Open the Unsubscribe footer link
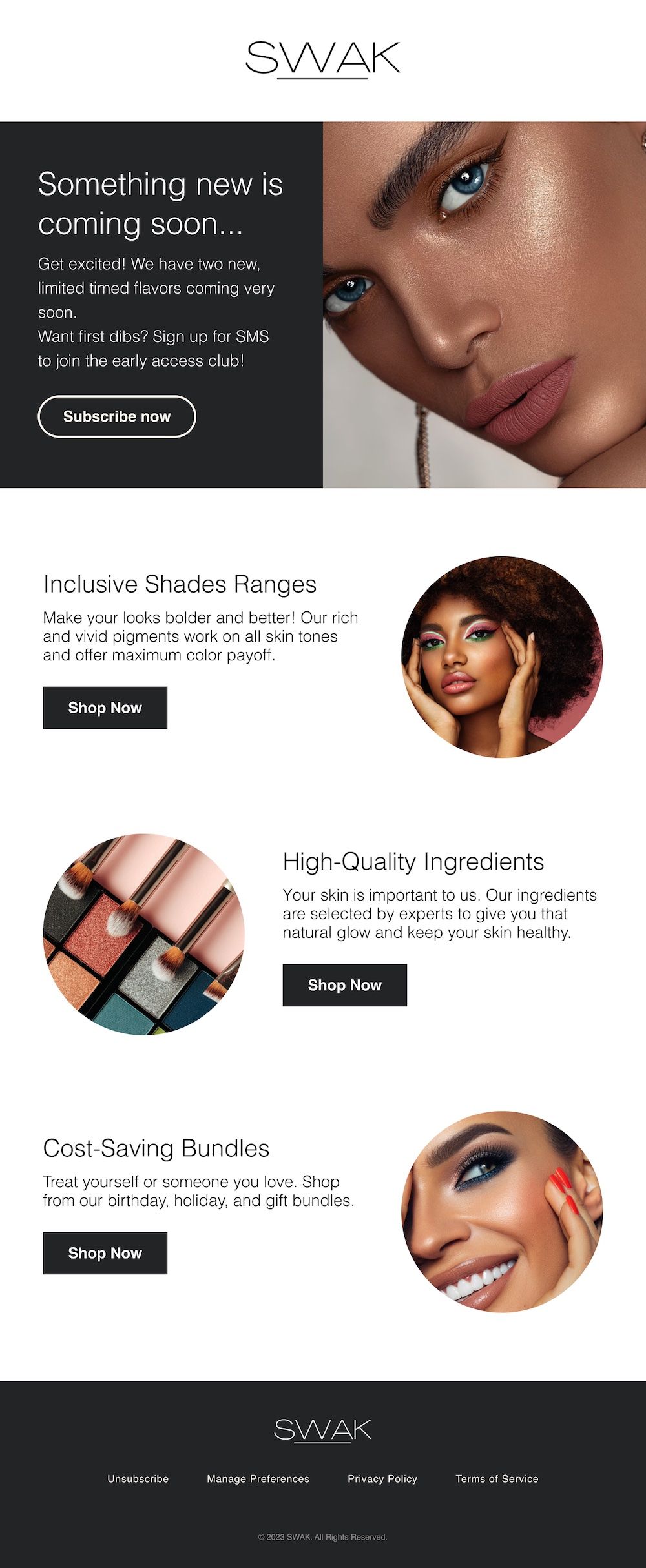 click(x=138, y=1479)
